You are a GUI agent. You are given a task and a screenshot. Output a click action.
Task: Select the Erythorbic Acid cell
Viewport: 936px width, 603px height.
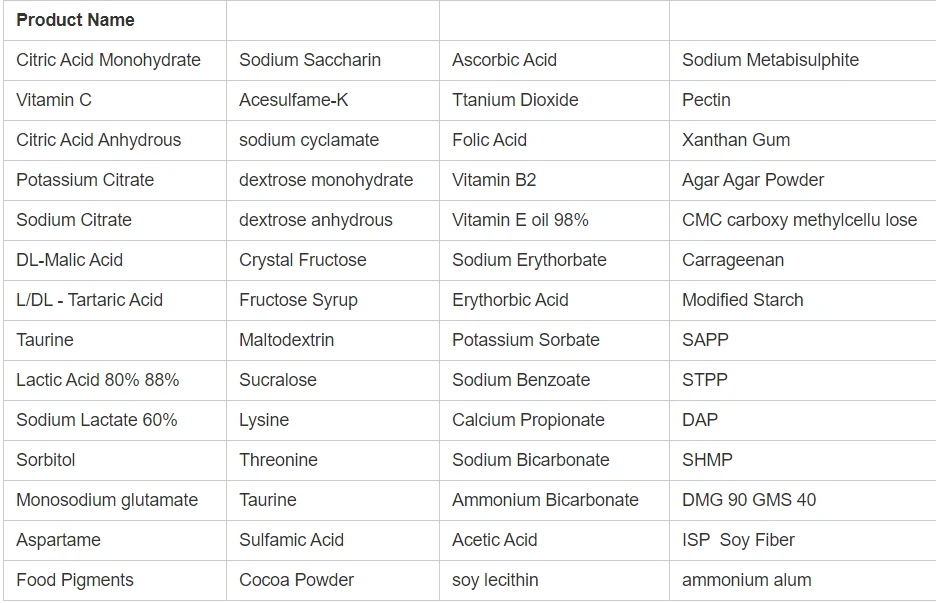click(510, 300)
